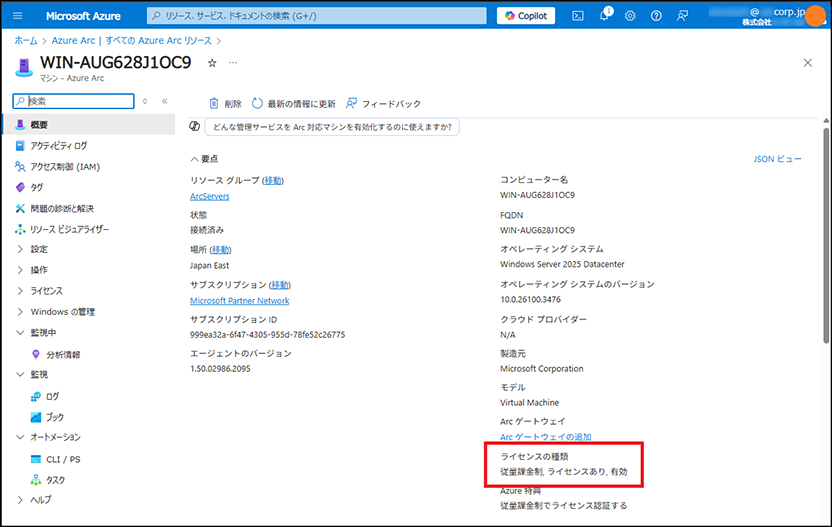Click 移動 next to リソース グループ
832x527 pixels.
tap(273, 180)
